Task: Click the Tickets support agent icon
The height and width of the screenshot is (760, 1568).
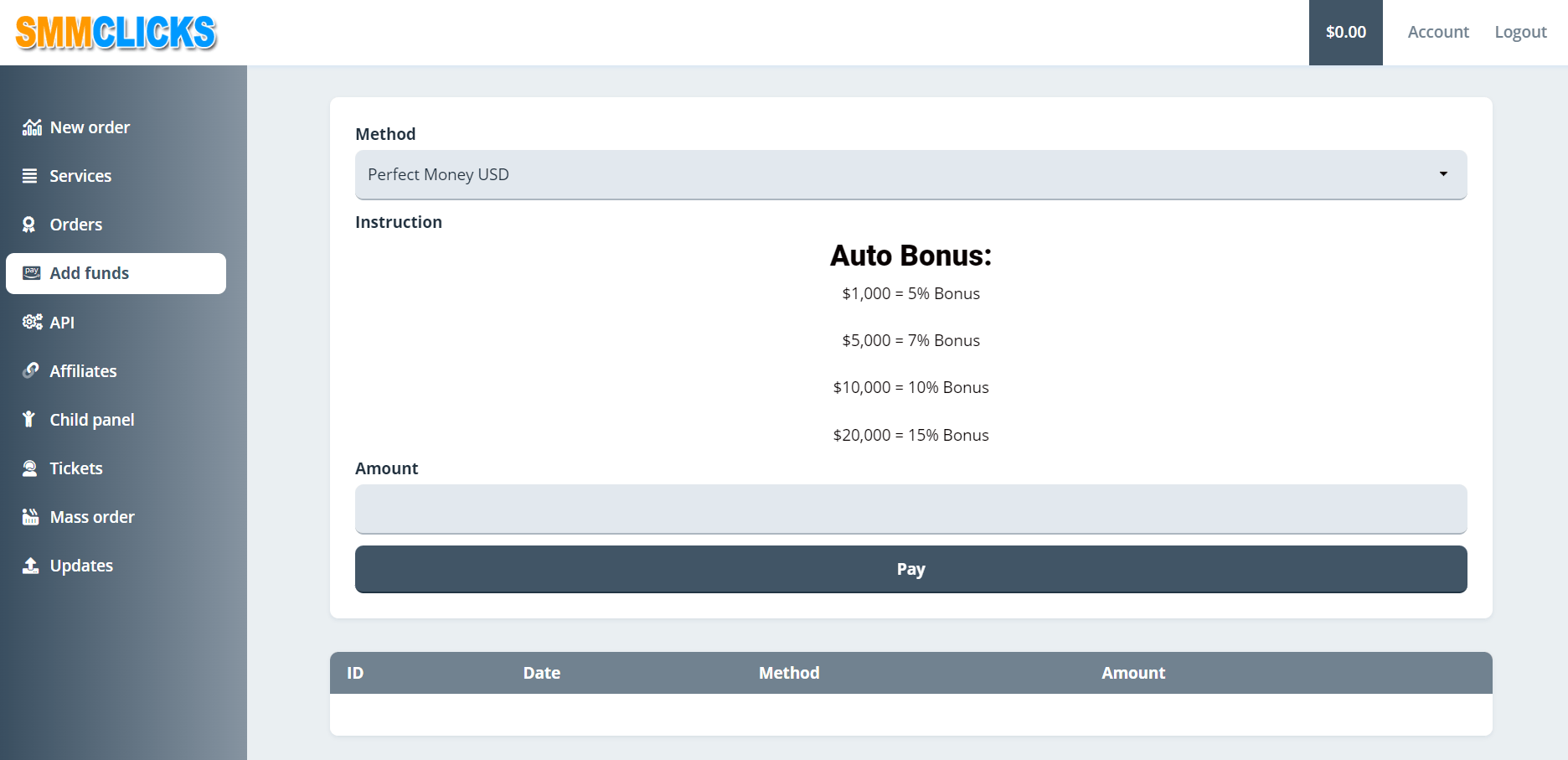Action: pos(30,468)
